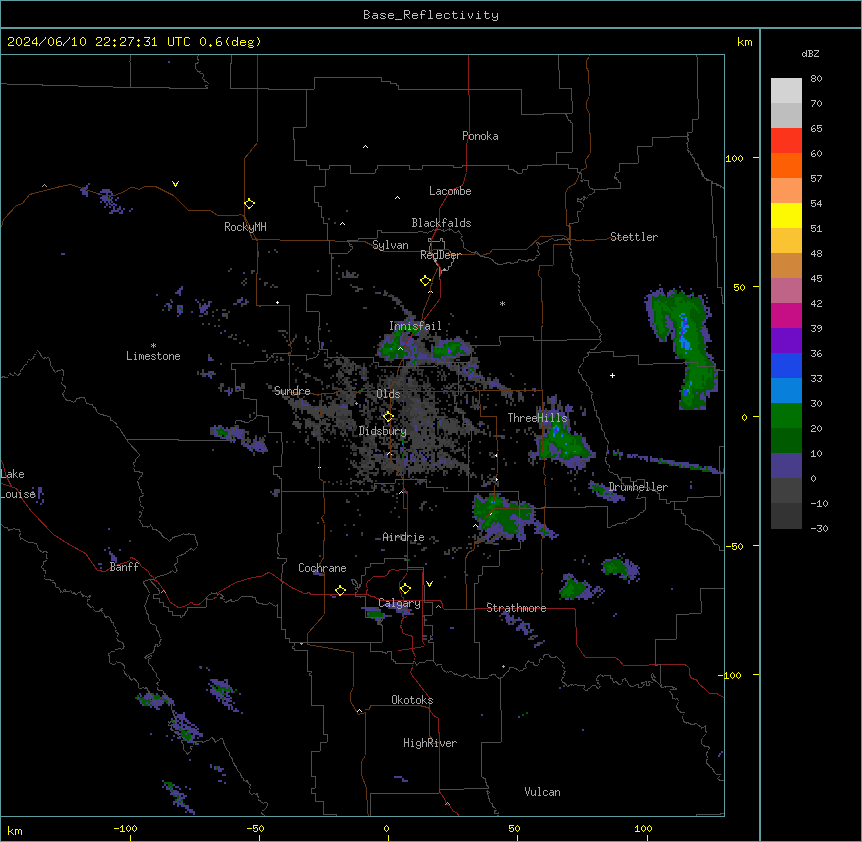Pick the magenta 42-39 dBZ legend swatch
The width and height of the screenshot is (862, 842).
(786, 315)
